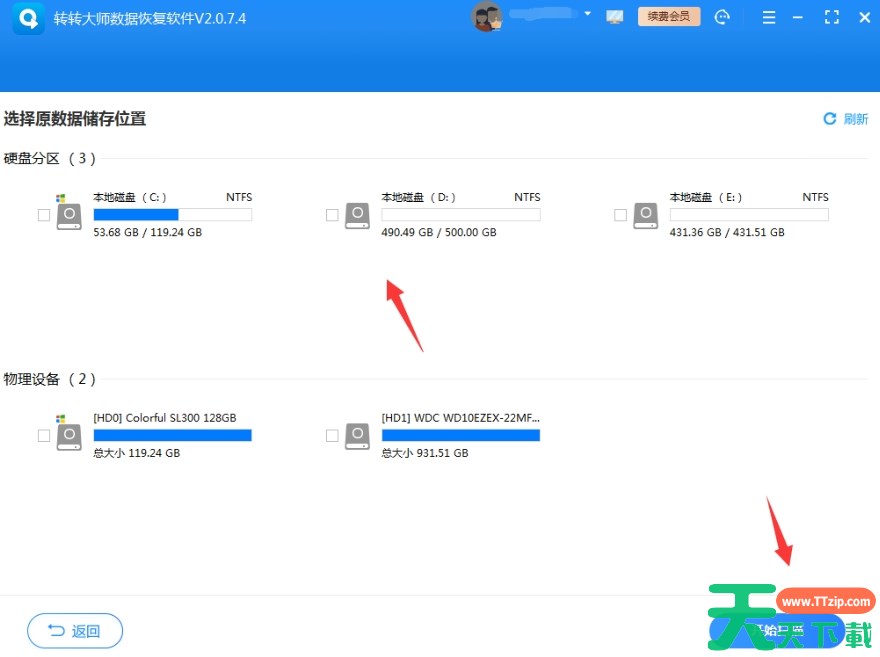Click the app logo icon in title bar
This screenshot has width=880, height=657.
[28, 19]
